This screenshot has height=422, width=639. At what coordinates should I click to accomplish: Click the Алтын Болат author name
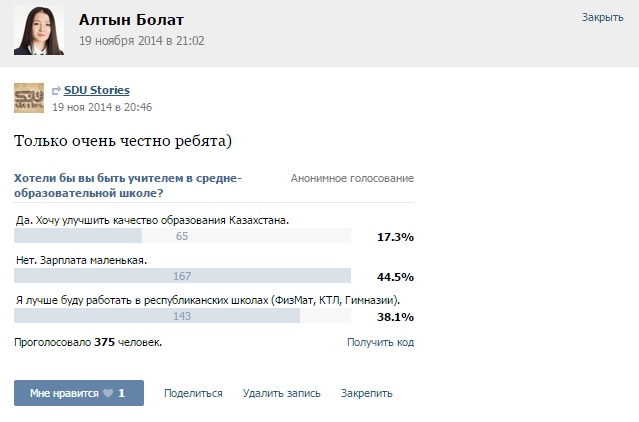click(131, 20)
